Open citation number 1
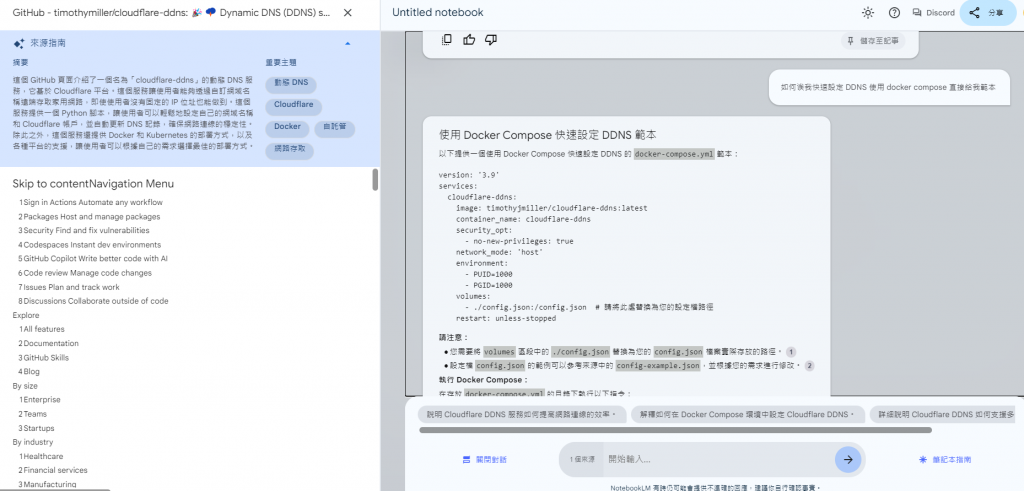 pyautogui.click(x=791, y=351)
